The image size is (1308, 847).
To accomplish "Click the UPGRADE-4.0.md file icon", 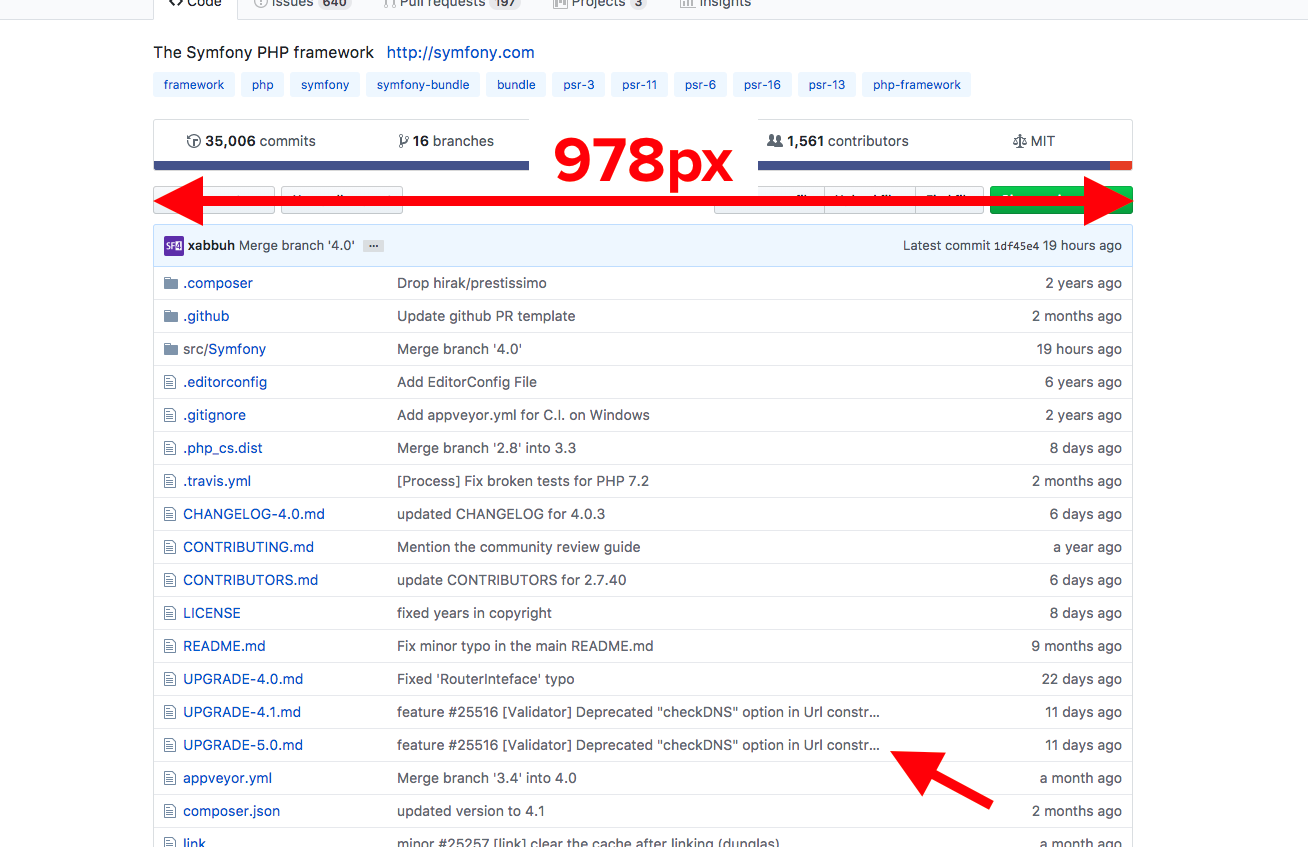I will tap(170, 679).
